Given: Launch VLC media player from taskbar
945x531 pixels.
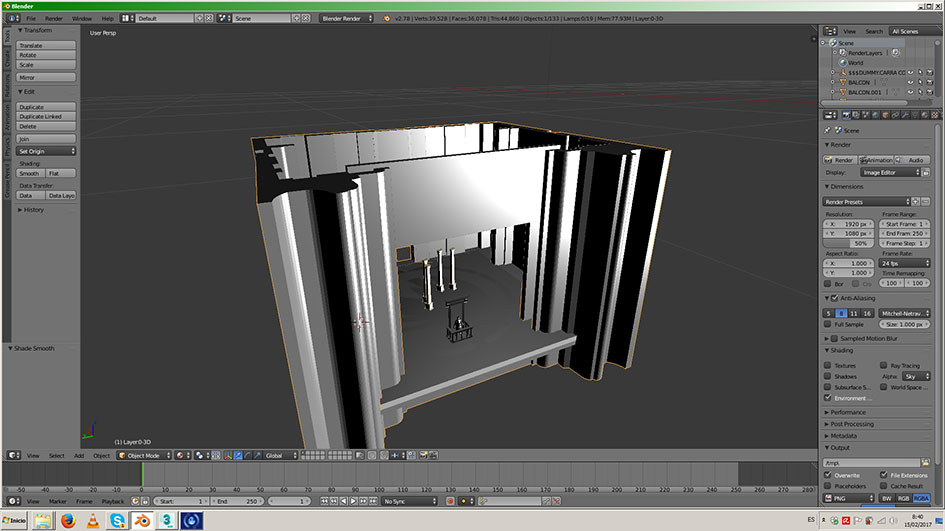Looking at the screenshot, I should click(x=93, y=520).
